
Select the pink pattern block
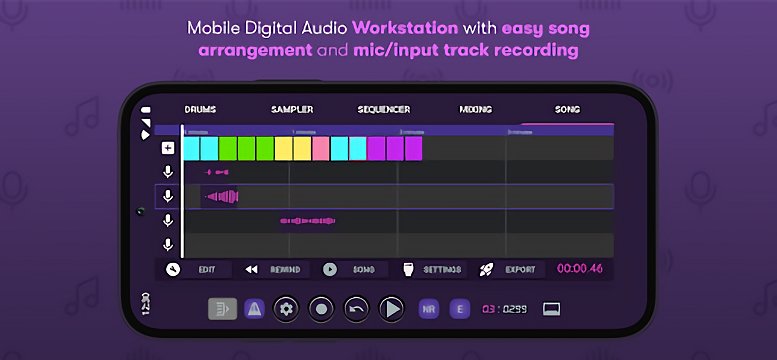(321, 148)
